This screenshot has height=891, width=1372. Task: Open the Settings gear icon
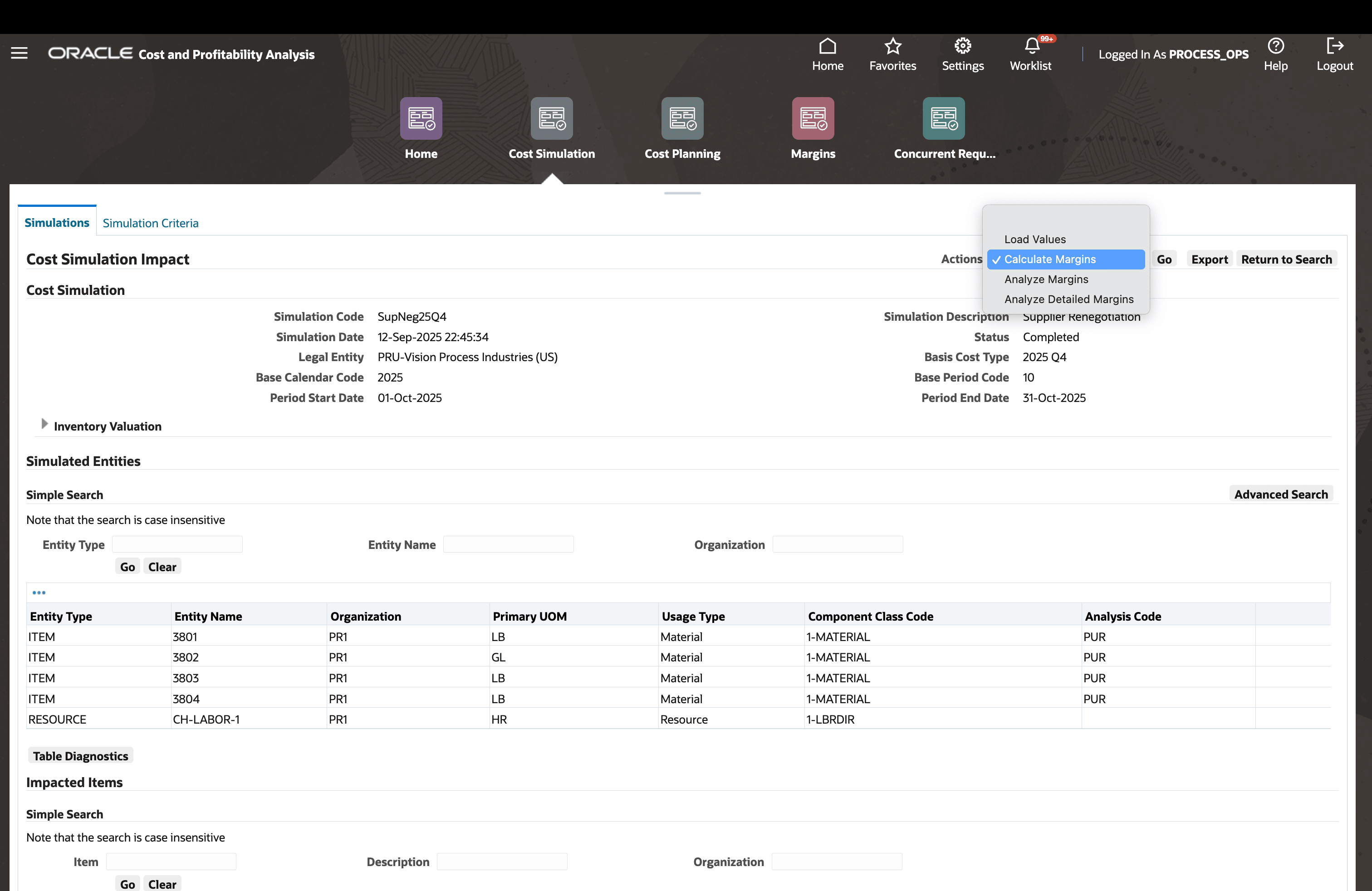point(962,45)
